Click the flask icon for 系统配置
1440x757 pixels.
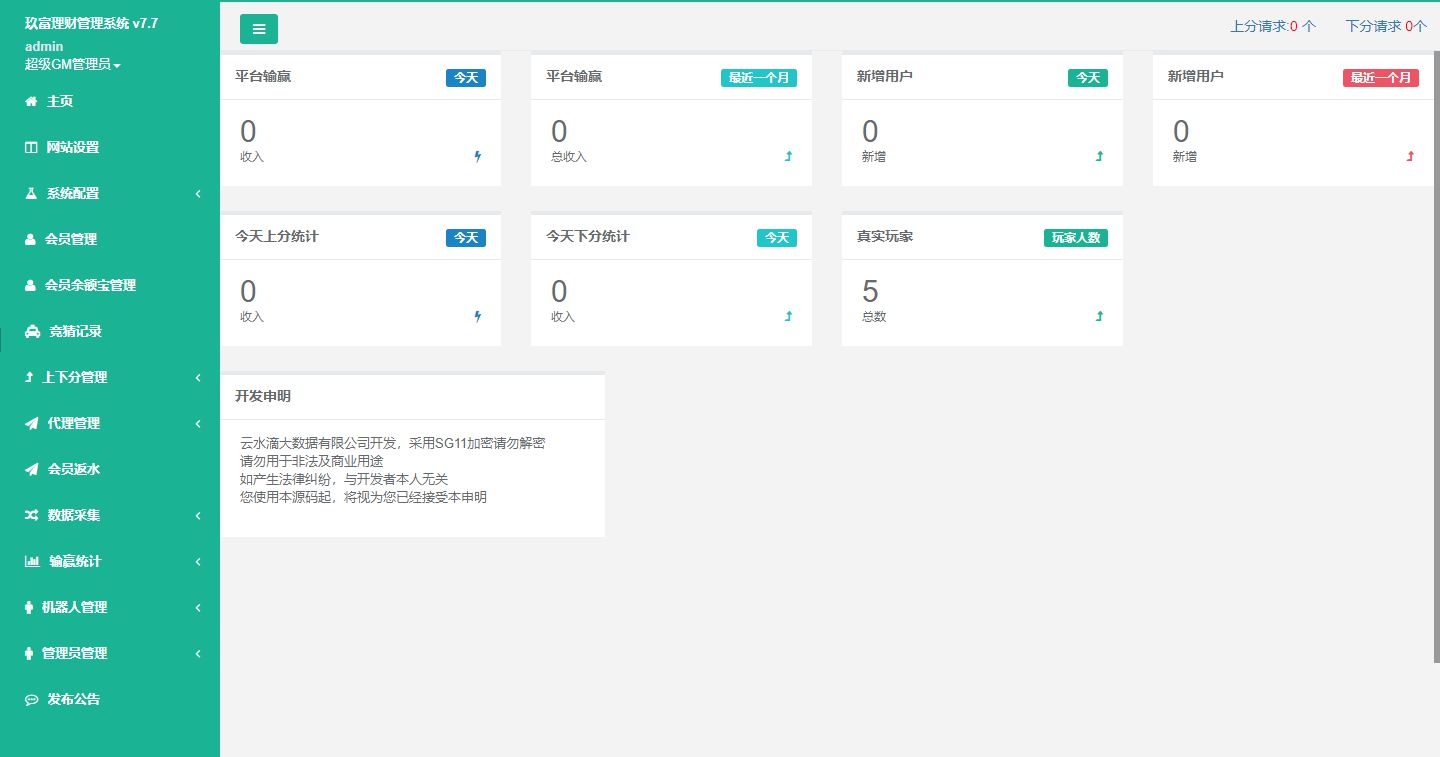31,193
